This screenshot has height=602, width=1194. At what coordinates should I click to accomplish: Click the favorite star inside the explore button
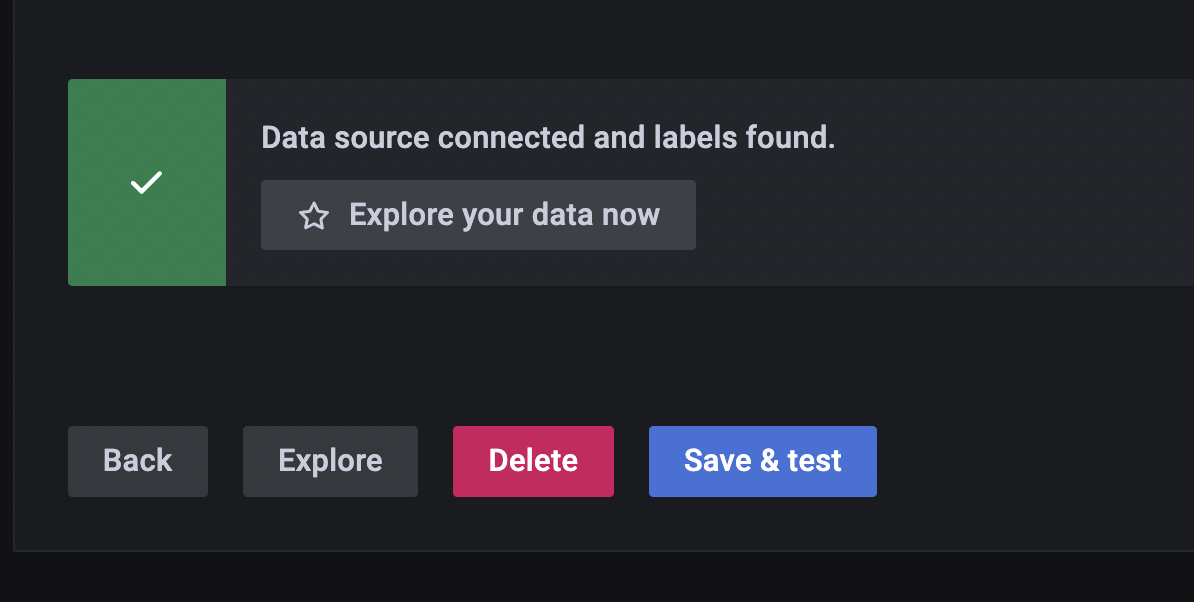[313, 215]
